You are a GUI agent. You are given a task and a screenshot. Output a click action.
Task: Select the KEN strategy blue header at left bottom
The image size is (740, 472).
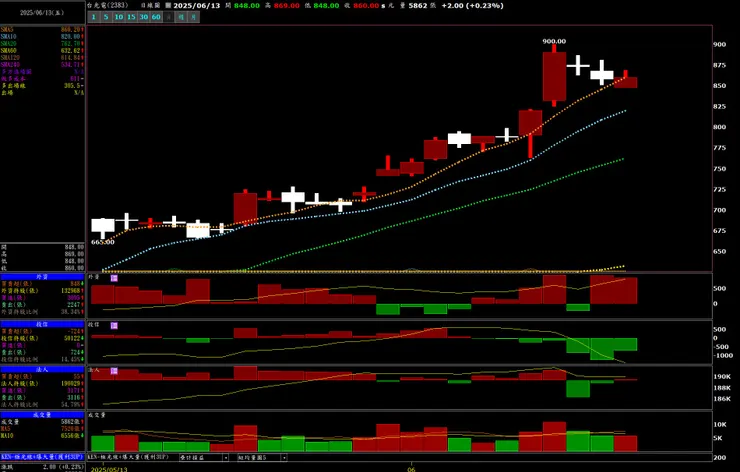point(42,457)
